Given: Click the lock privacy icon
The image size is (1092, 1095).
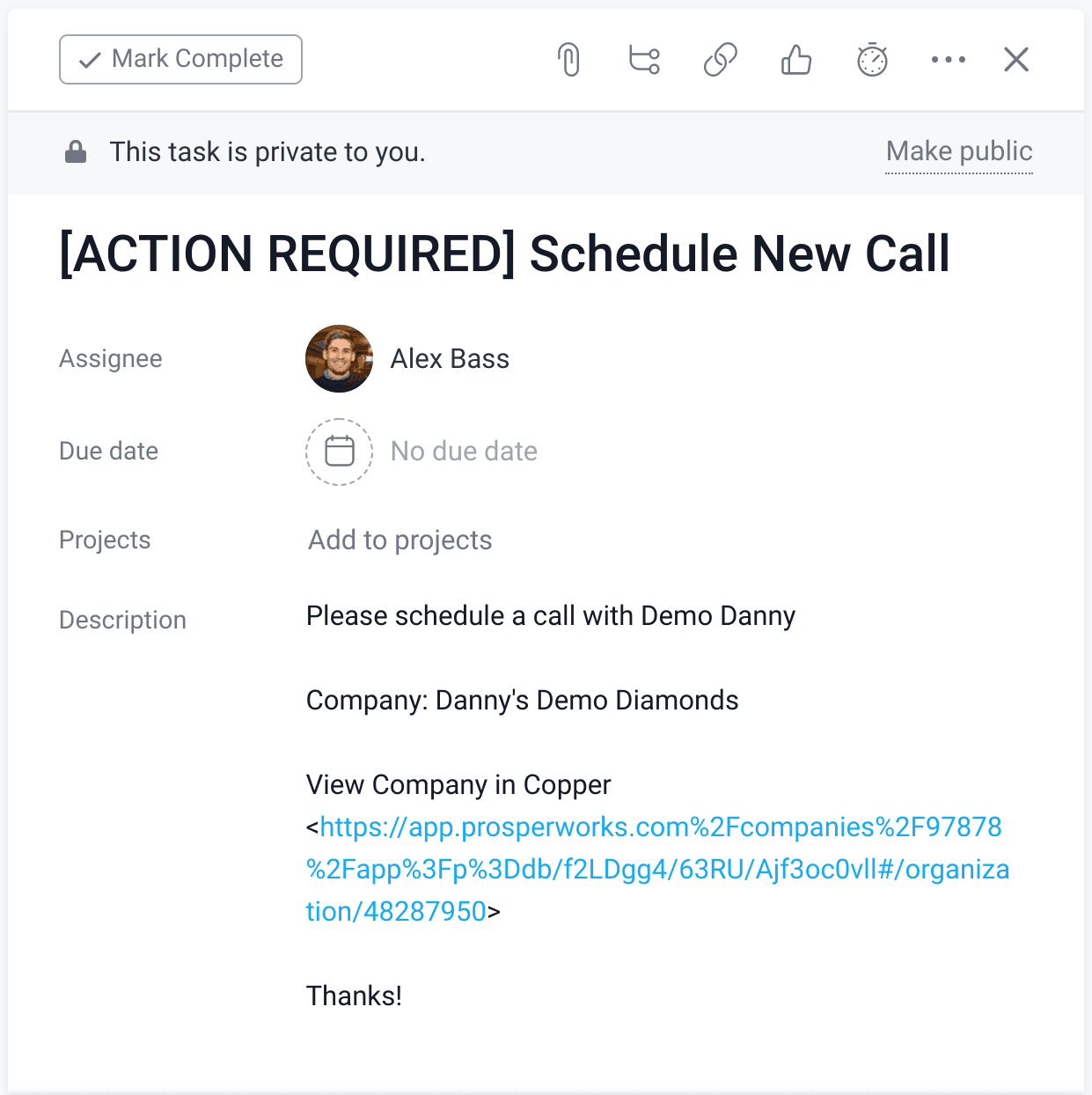Looking at the screenshot, I should [77, 152].
